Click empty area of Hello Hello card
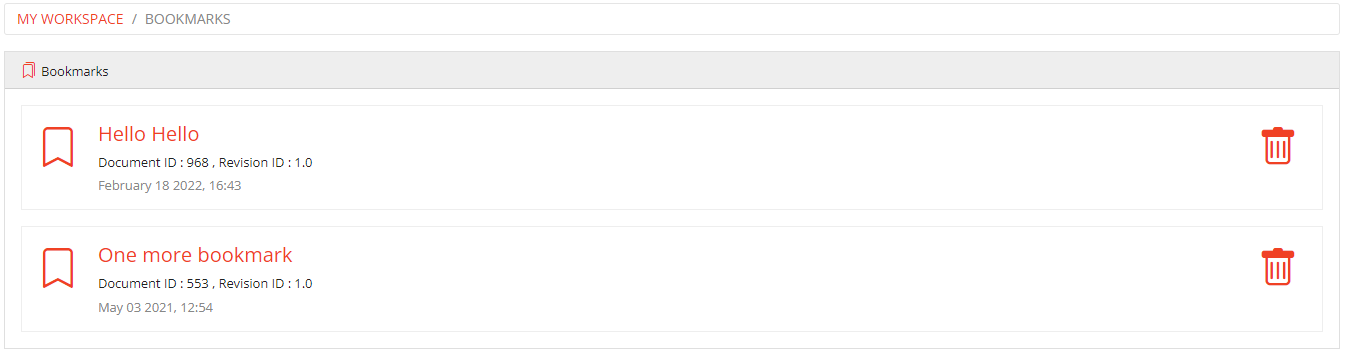 [x=750, y=157]
